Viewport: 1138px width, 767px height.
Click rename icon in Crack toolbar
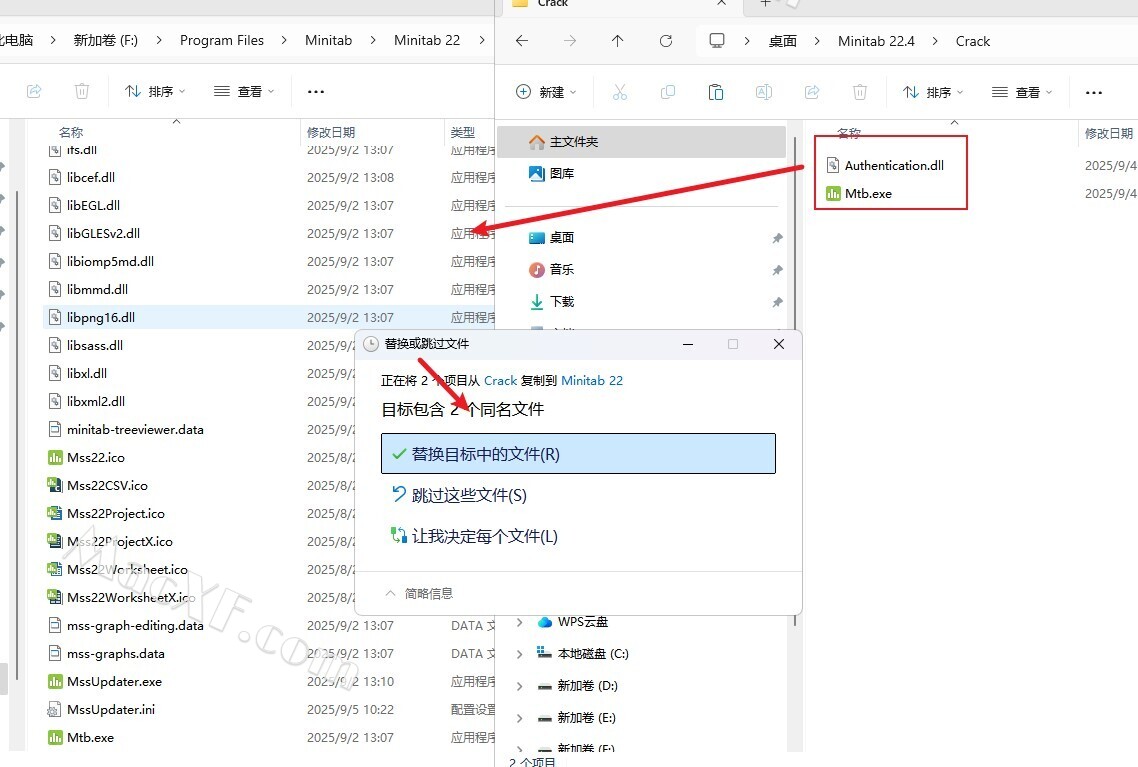tap(764, 92)
